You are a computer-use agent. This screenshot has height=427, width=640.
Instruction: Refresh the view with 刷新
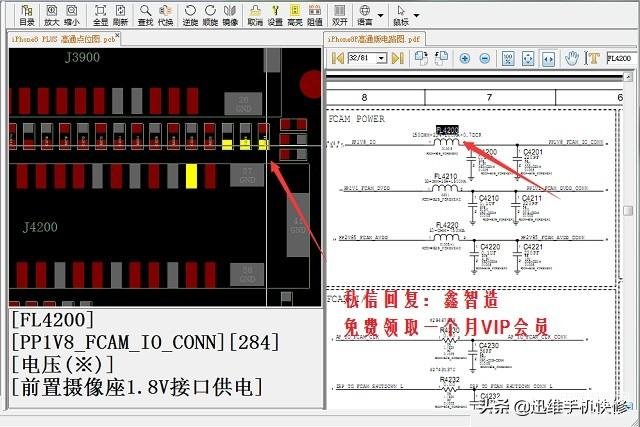120,16
